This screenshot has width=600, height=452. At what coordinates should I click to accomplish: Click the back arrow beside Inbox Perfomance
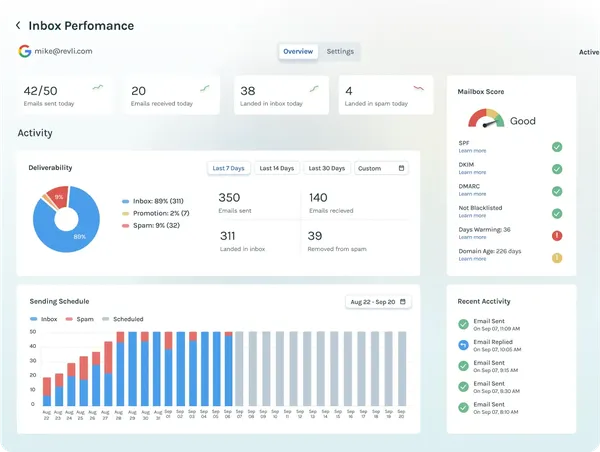click(18, 26)
